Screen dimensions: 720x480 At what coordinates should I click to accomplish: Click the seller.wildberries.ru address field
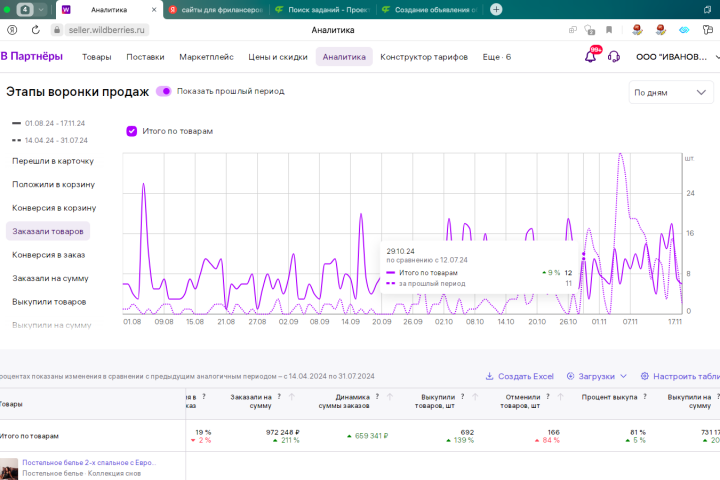pos(106,30)
